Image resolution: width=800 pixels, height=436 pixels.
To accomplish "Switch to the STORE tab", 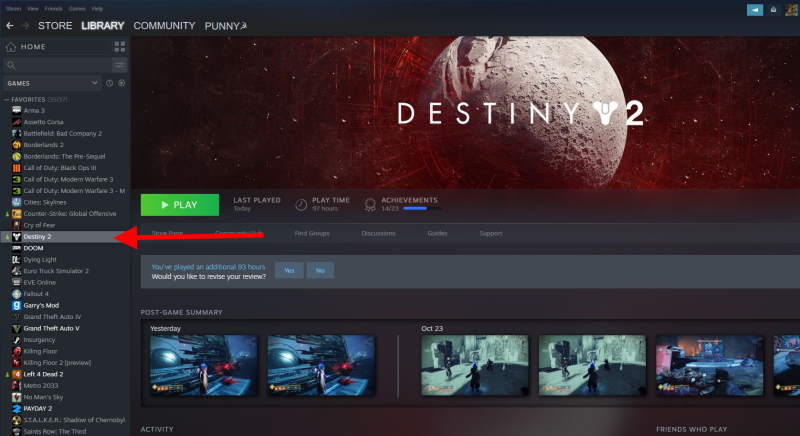I will click(x=55, y=25).
